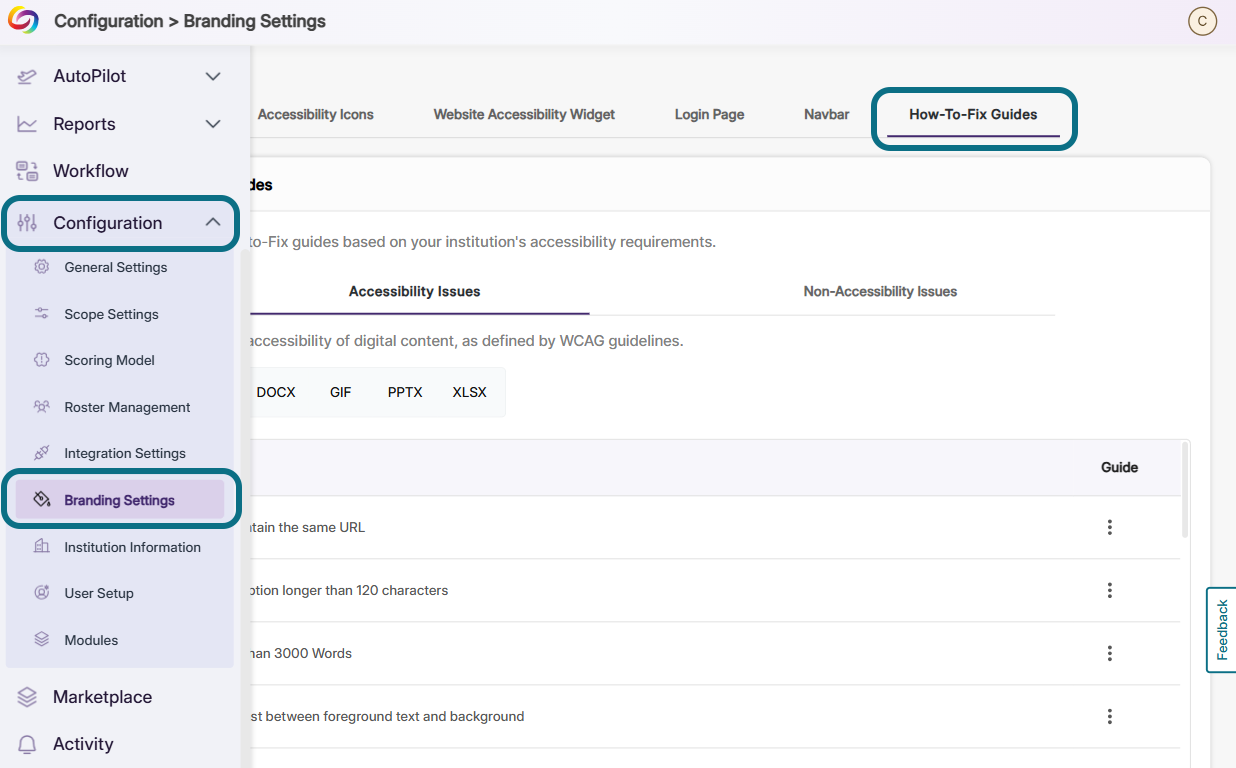Select the XLSX file type tab

coord(469,392)
